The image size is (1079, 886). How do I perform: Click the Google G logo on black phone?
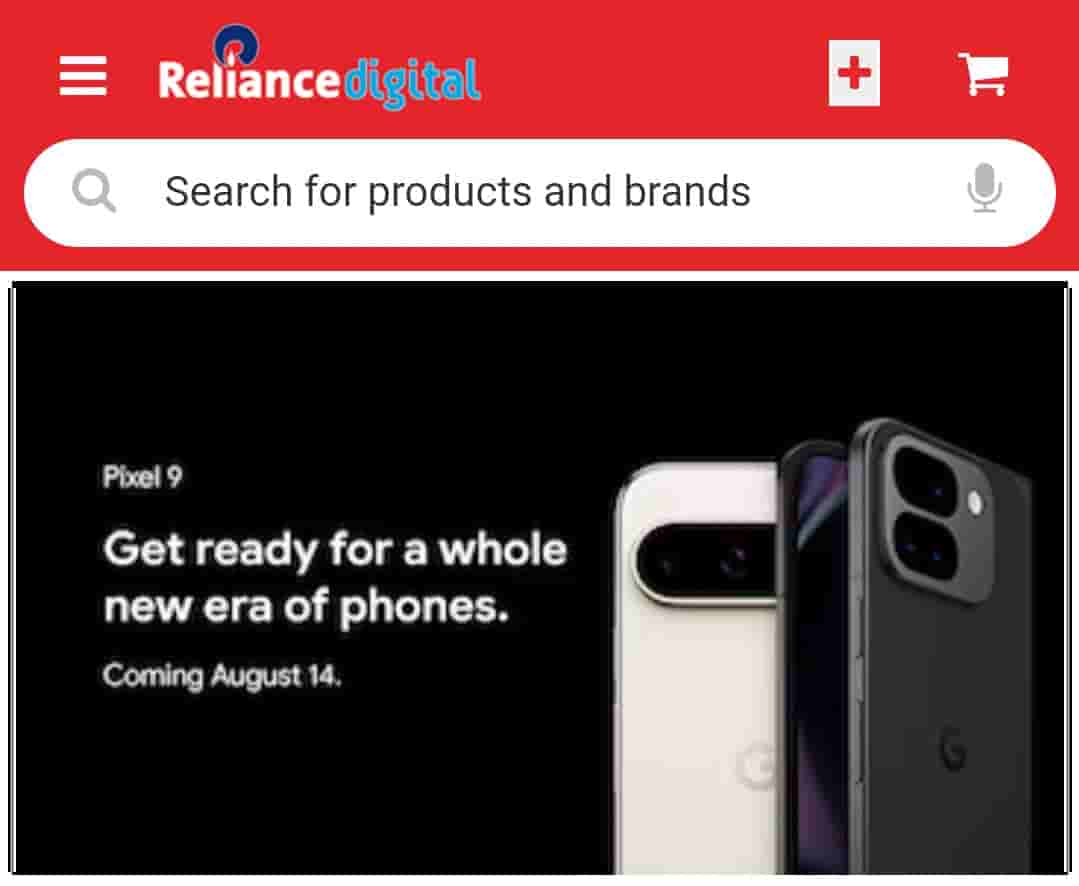(953, 747)
